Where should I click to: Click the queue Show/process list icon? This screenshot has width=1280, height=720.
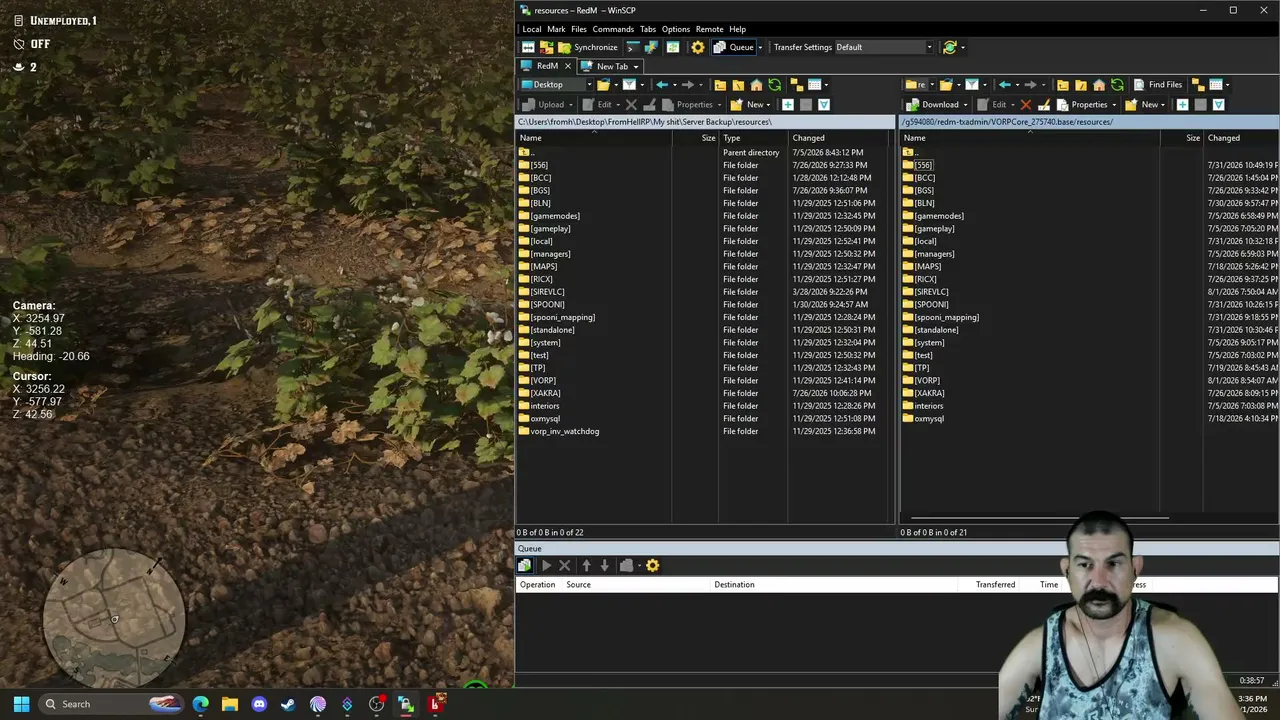[524, 566]
